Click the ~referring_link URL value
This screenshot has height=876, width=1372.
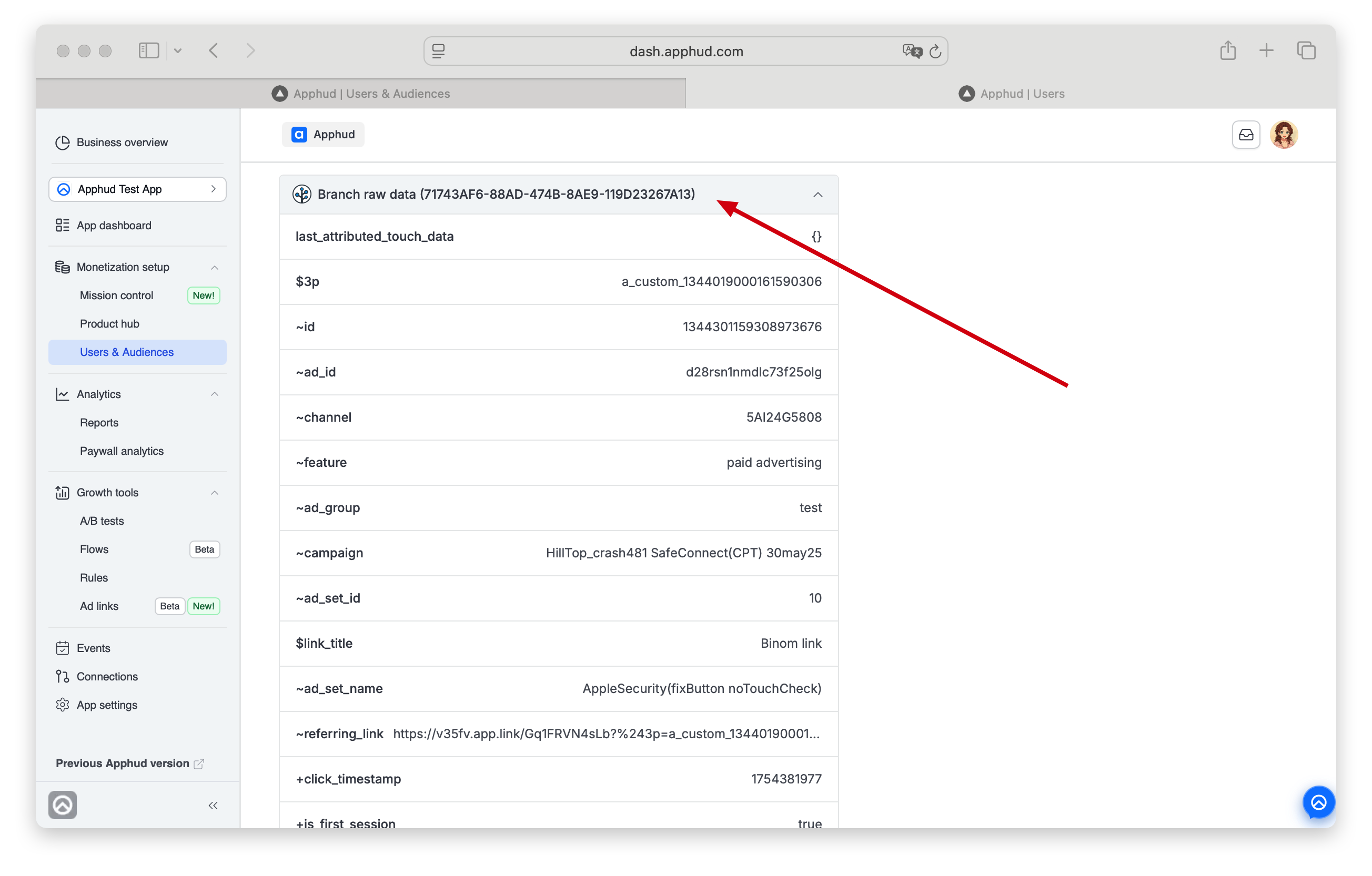[x=606, y=734]
